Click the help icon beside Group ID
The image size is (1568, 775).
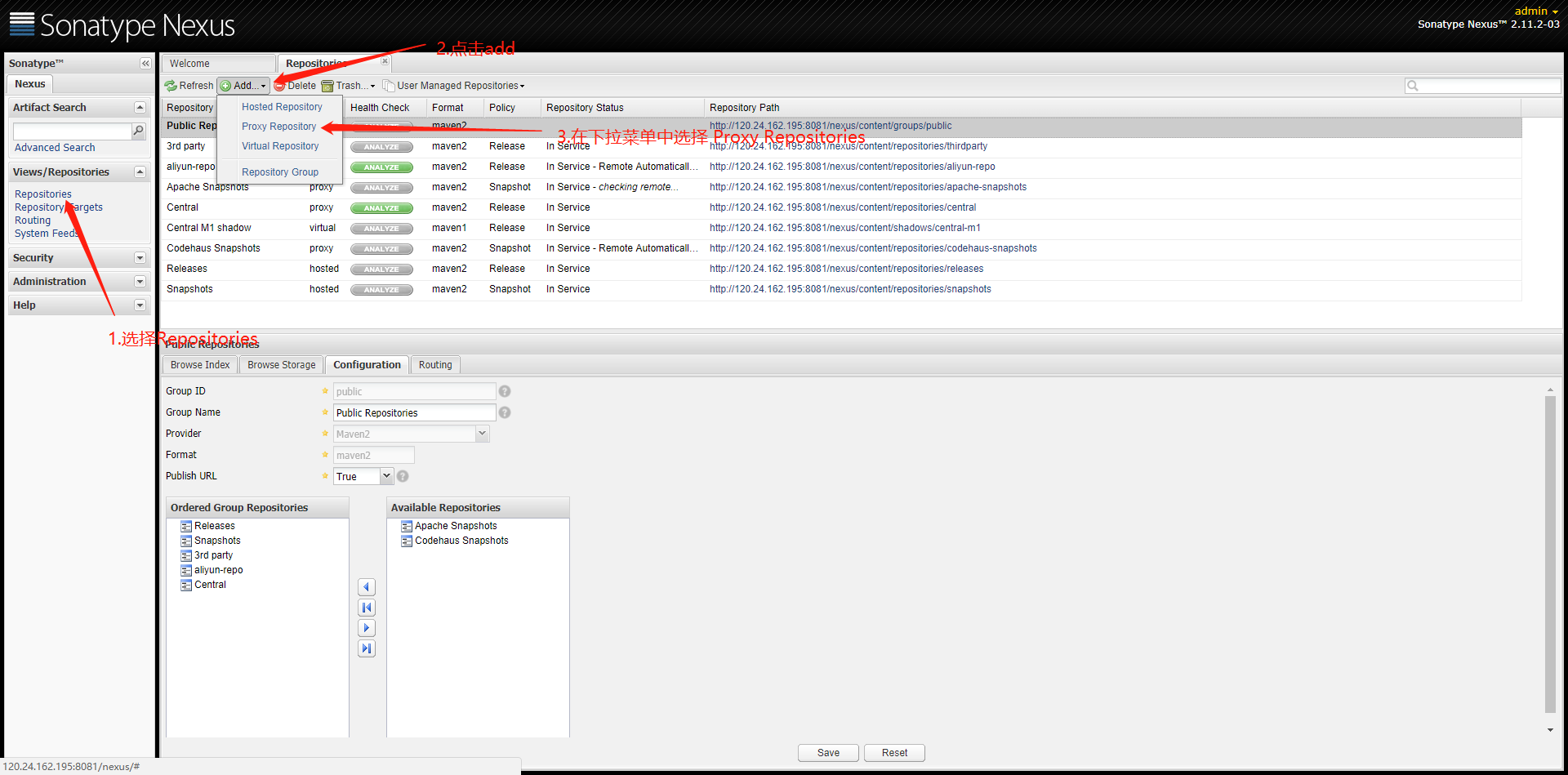coord(505,391)
